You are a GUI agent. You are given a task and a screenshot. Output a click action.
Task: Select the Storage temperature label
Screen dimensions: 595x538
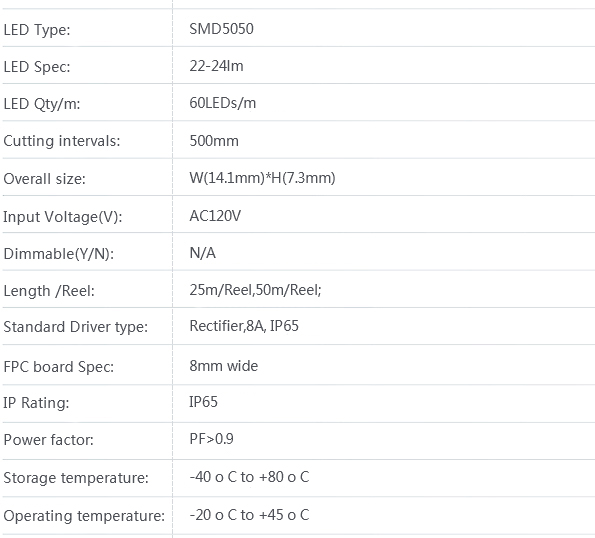(x=76, y=478)
